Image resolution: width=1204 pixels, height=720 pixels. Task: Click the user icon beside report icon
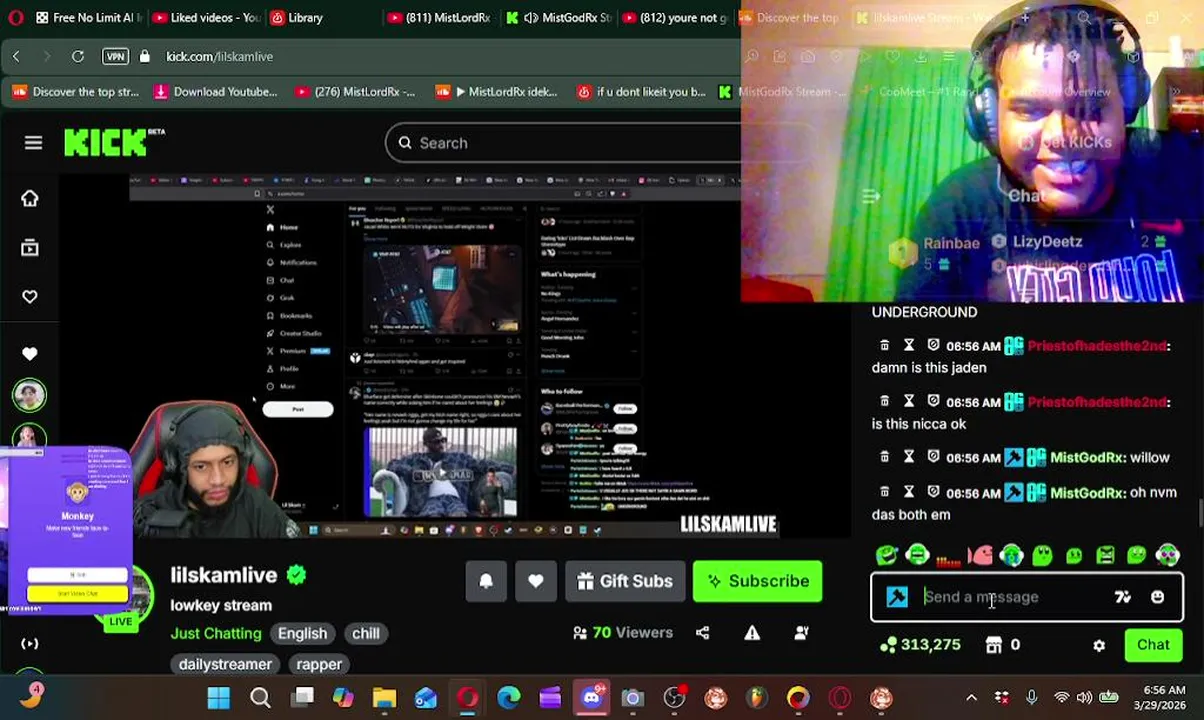(801, 632)
